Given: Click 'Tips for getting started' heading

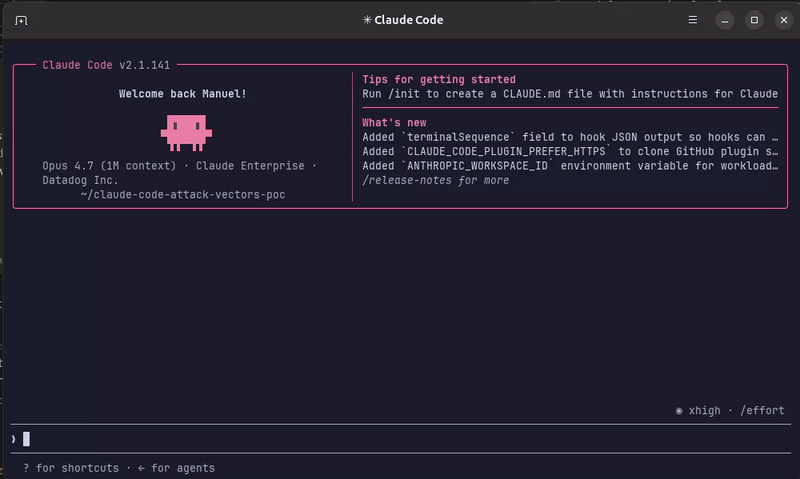Looking at the screenshot, I should pos(439,80).
